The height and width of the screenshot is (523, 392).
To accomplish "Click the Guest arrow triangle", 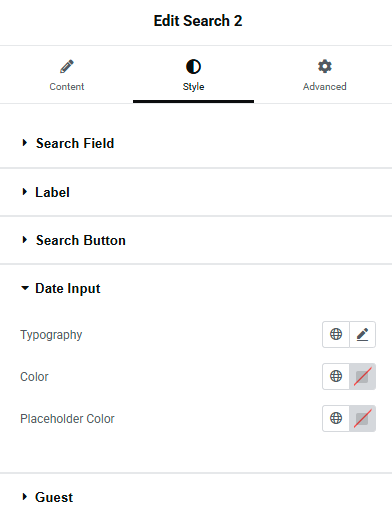I will tap(24, 497).
